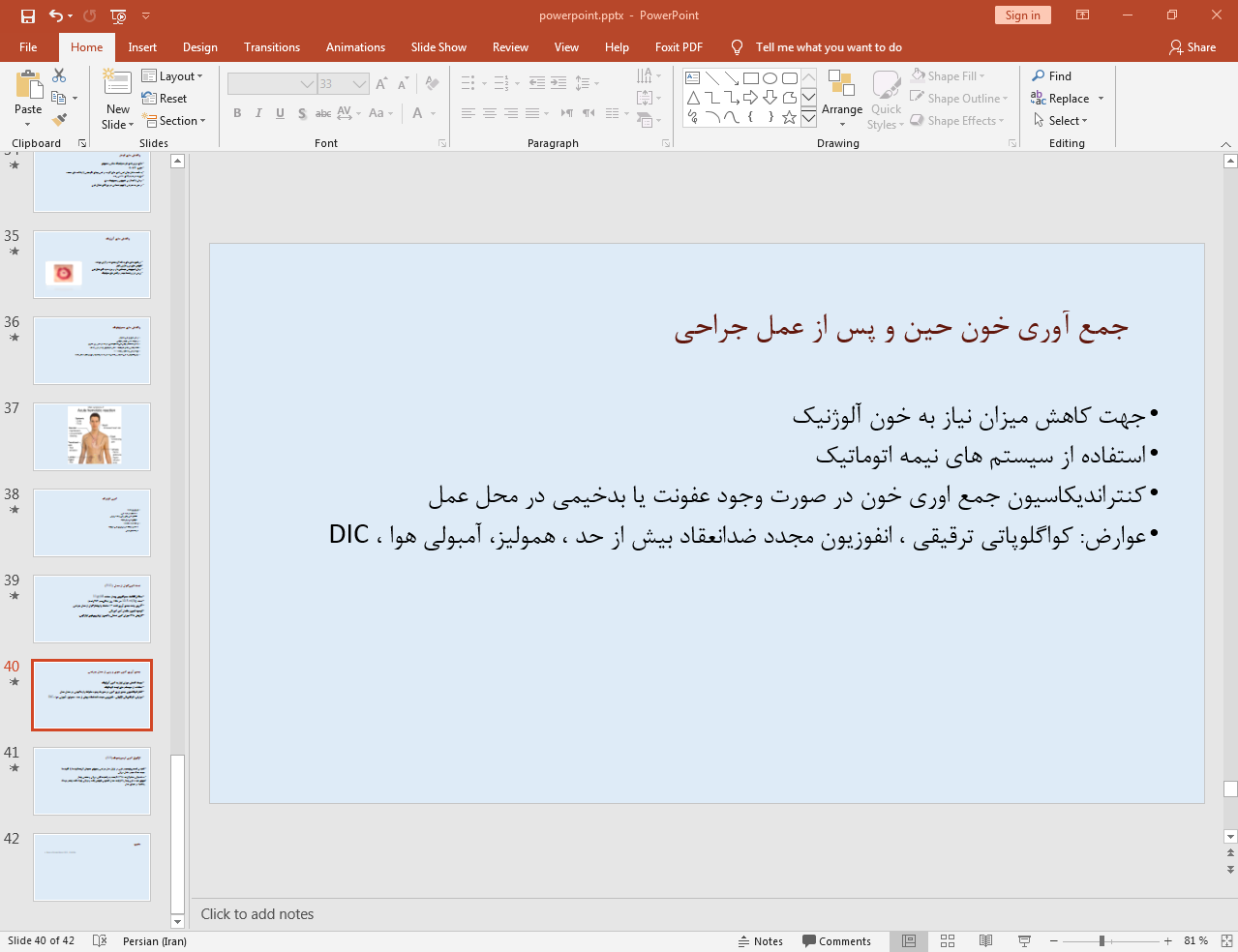Click the Sign in button
Image resolution: width=1238 pixels, height=952 pixels.
(x=1022, y=15)
